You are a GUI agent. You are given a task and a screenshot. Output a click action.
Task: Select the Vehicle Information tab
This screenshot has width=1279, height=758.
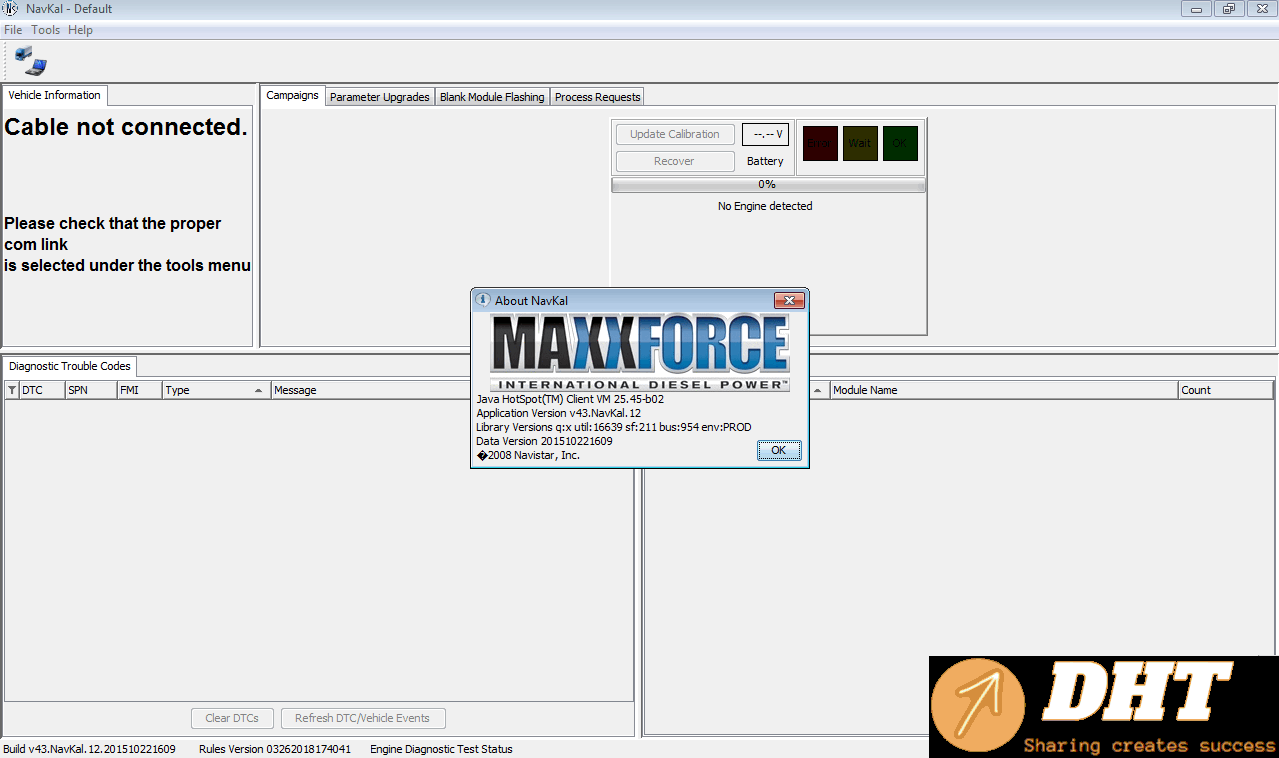(55, 95)
